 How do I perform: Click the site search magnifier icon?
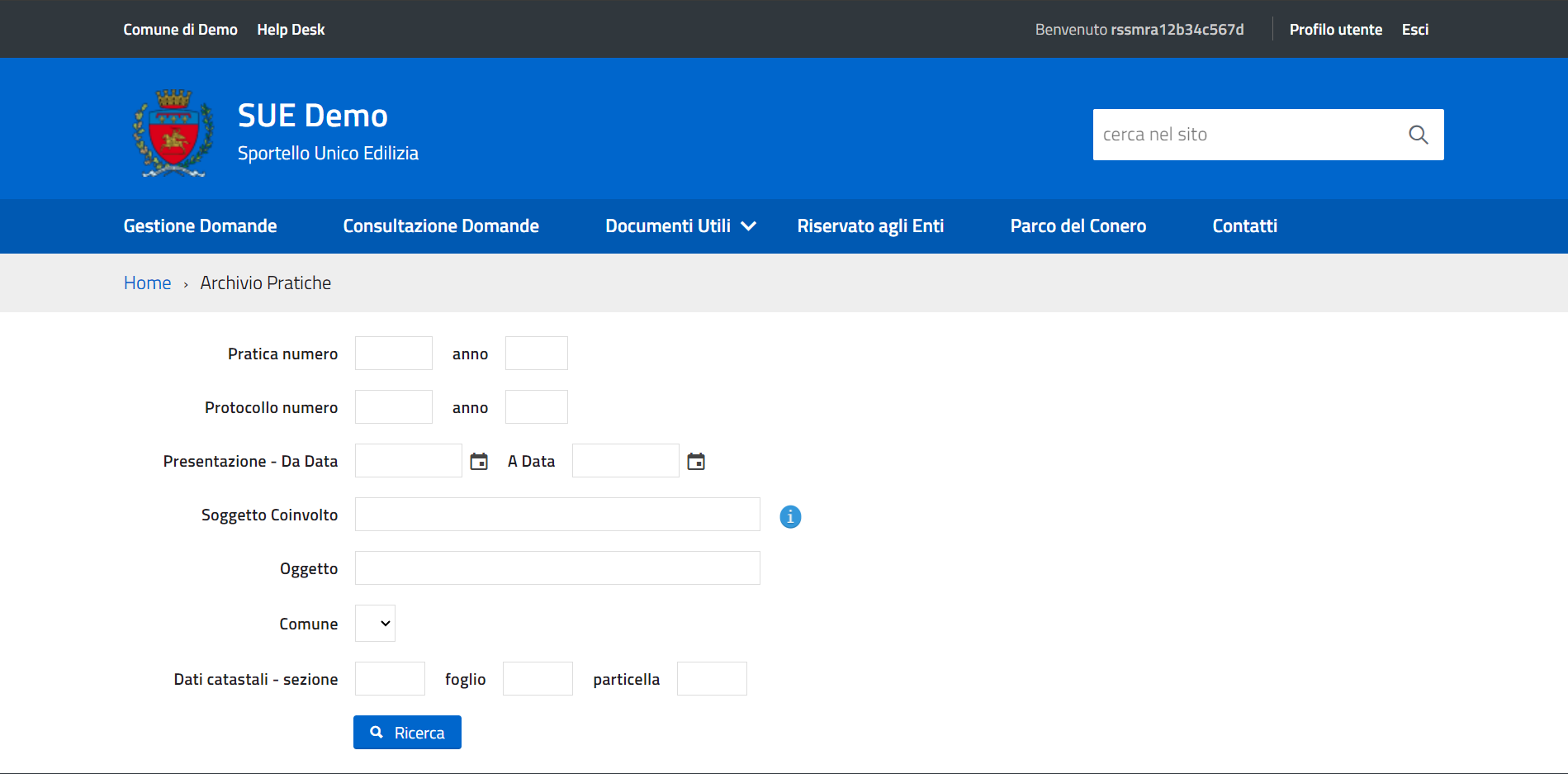click(1418, 135)
